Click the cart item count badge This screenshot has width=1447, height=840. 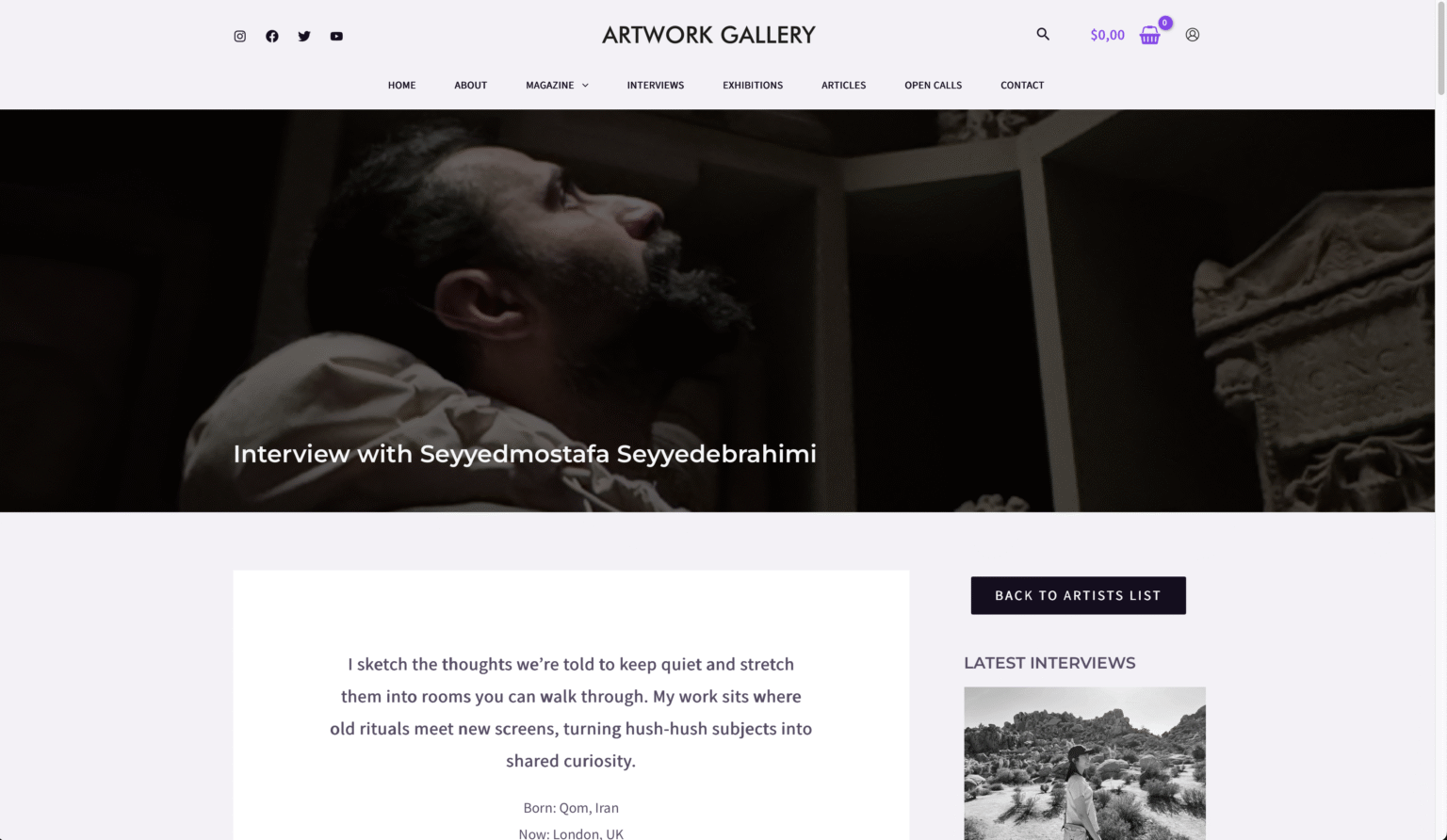pyautogui.click(x=1165, y=23)
